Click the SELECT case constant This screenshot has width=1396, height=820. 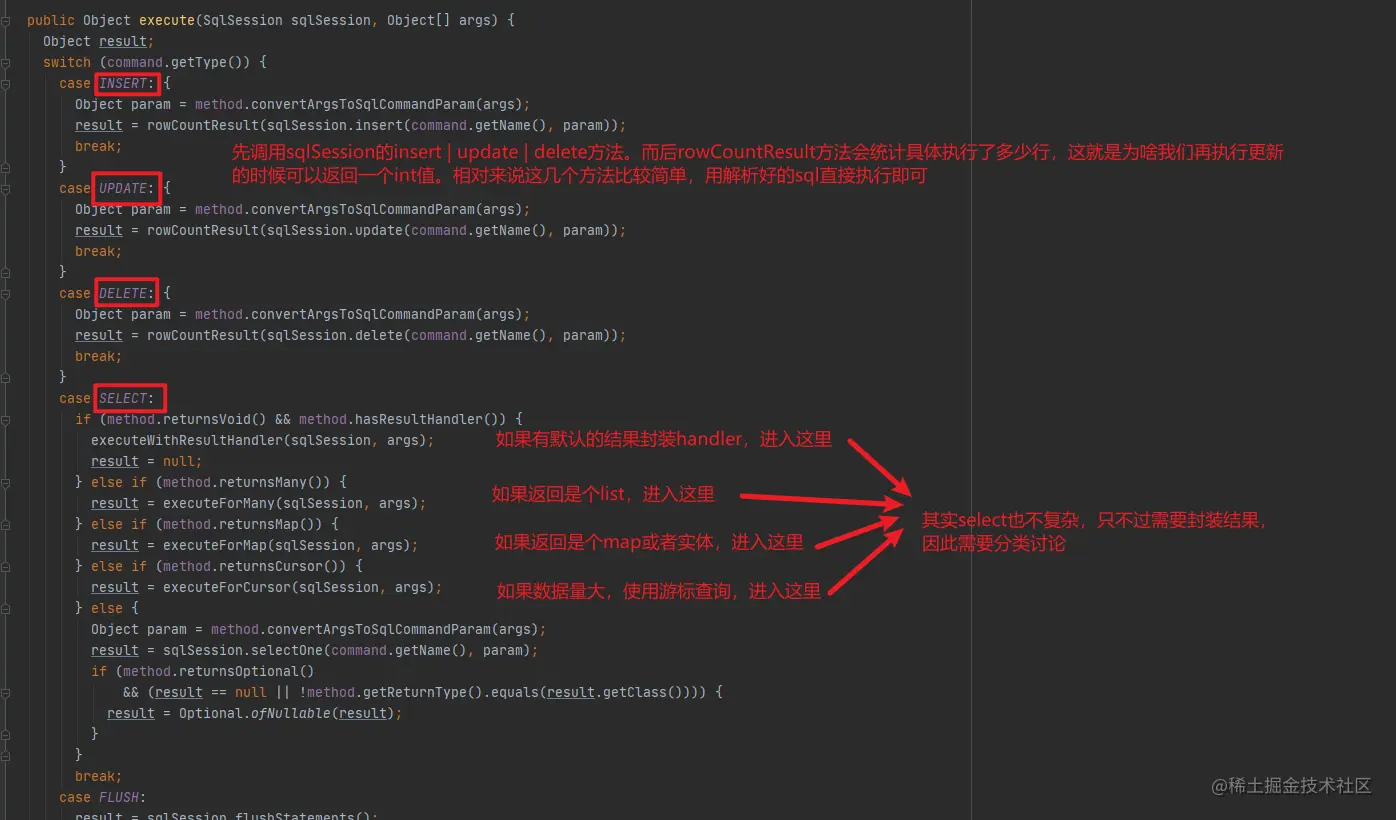[x=123, y=398]
